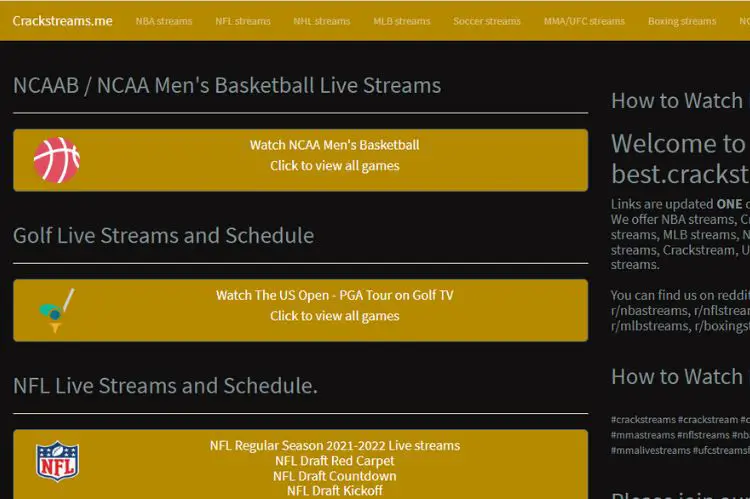Viewport: 750px width, 499px height.
Task: Click the #crackstreams hashtag in sidebar
Action: tap(643, 420)
